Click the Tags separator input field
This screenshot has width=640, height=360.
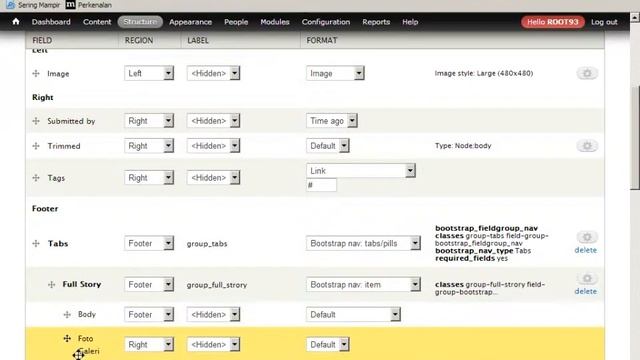[321, 185]
